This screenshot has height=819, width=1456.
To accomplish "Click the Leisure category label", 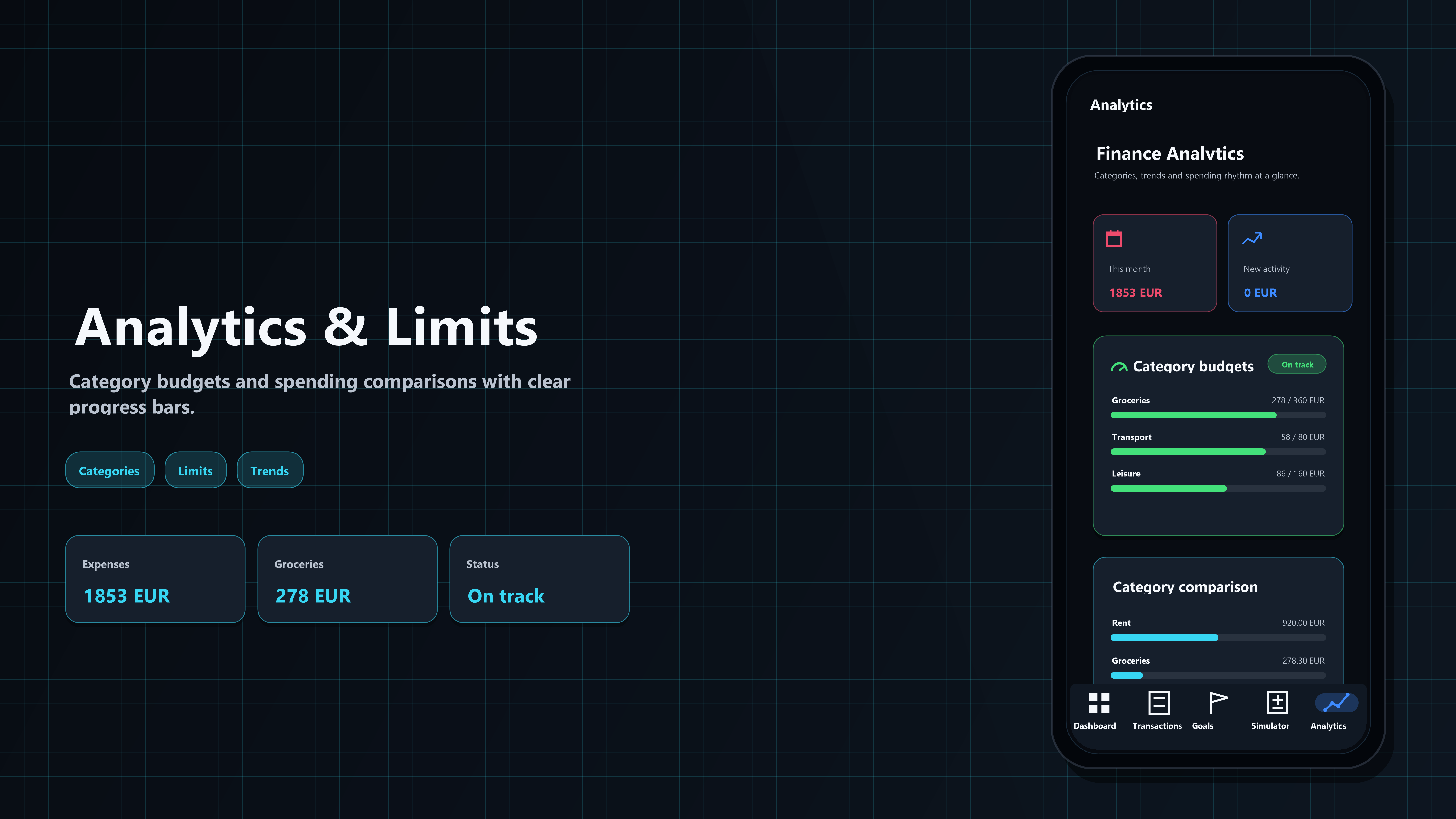I will click(1126, 474).
